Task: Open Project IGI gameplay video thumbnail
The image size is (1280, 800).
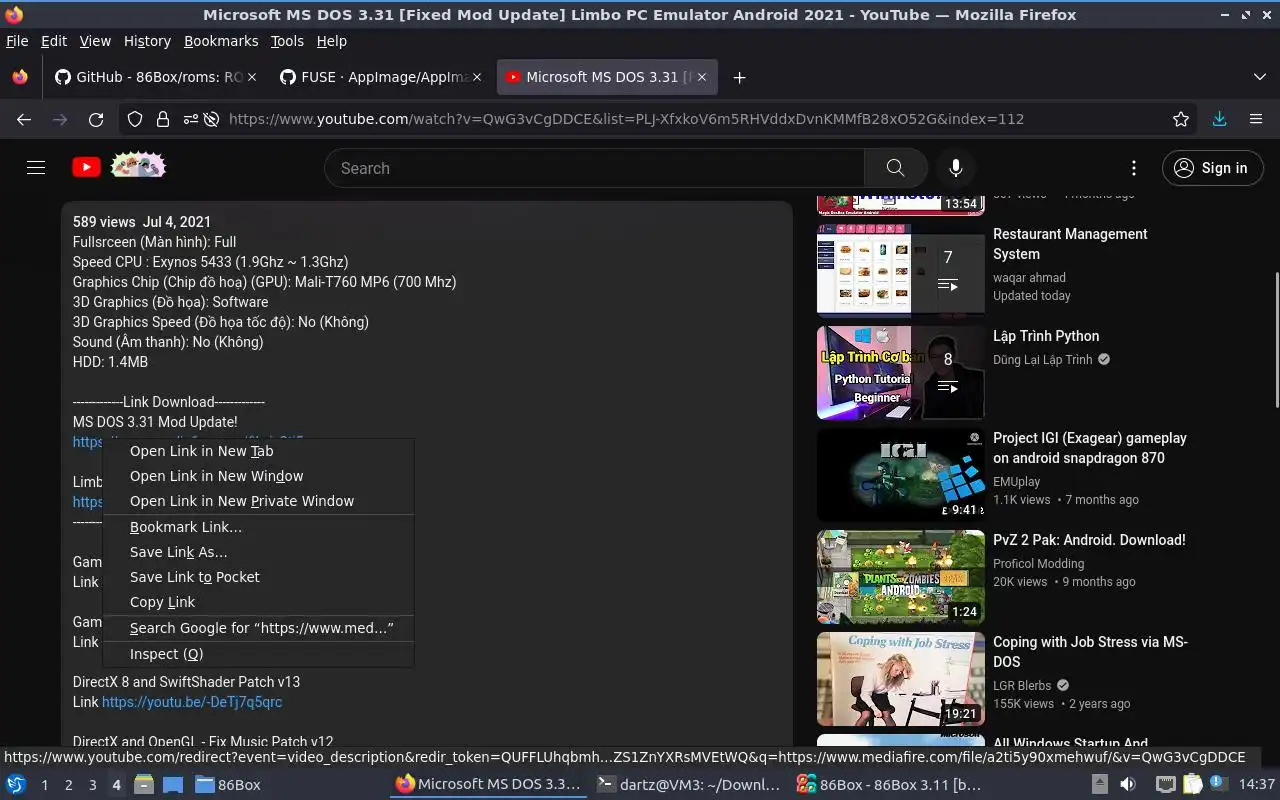Action: click(901, 475)
